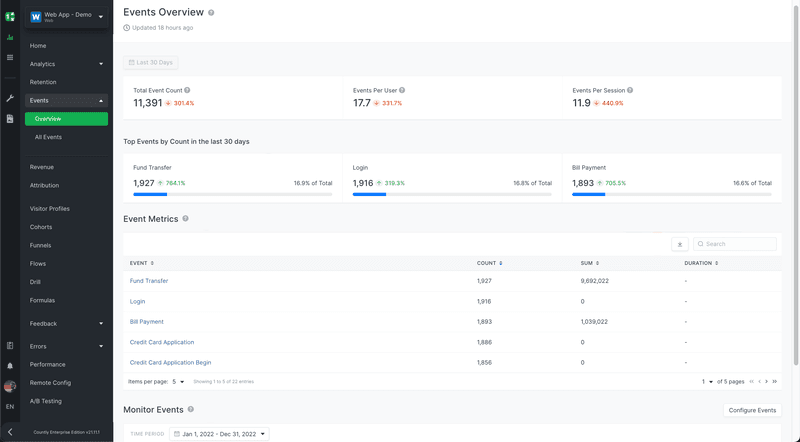Open the Web App - Demo app selector
The height and width of the screenshot is (442, 800).
(66, 16)
